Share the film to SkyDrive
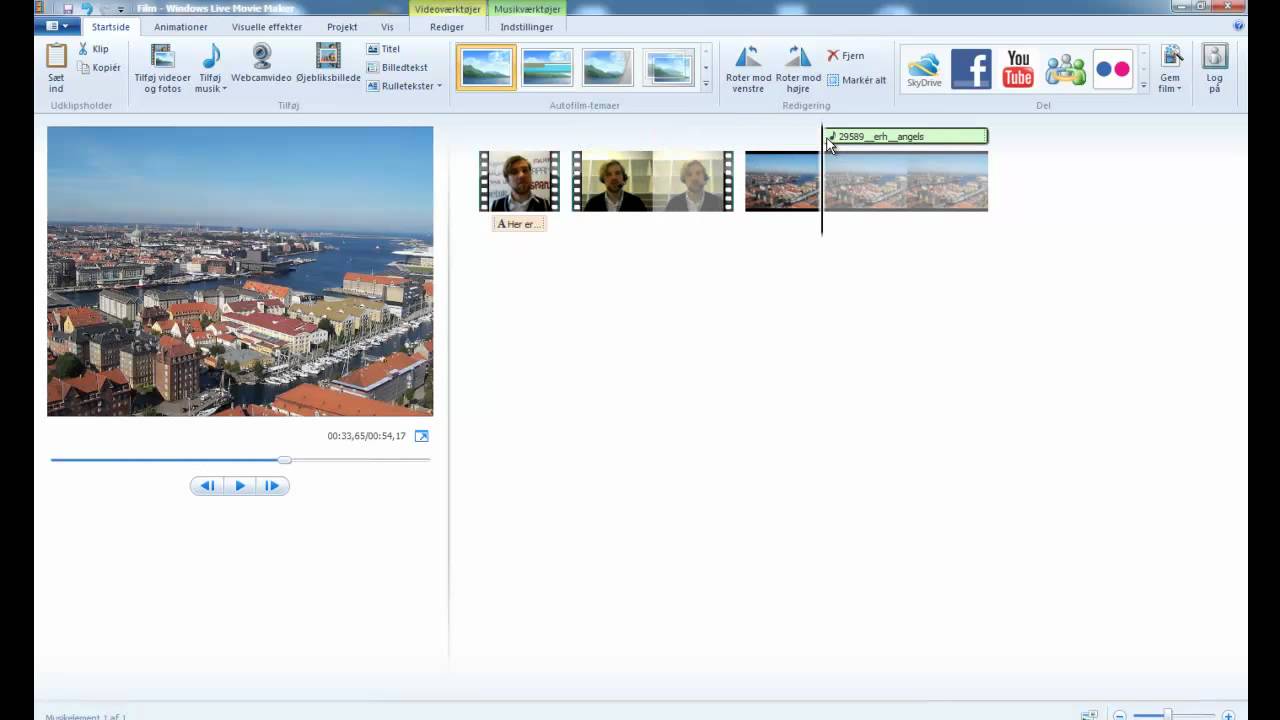The width and height of the screenshot is (1280, 720). (924, 68)
